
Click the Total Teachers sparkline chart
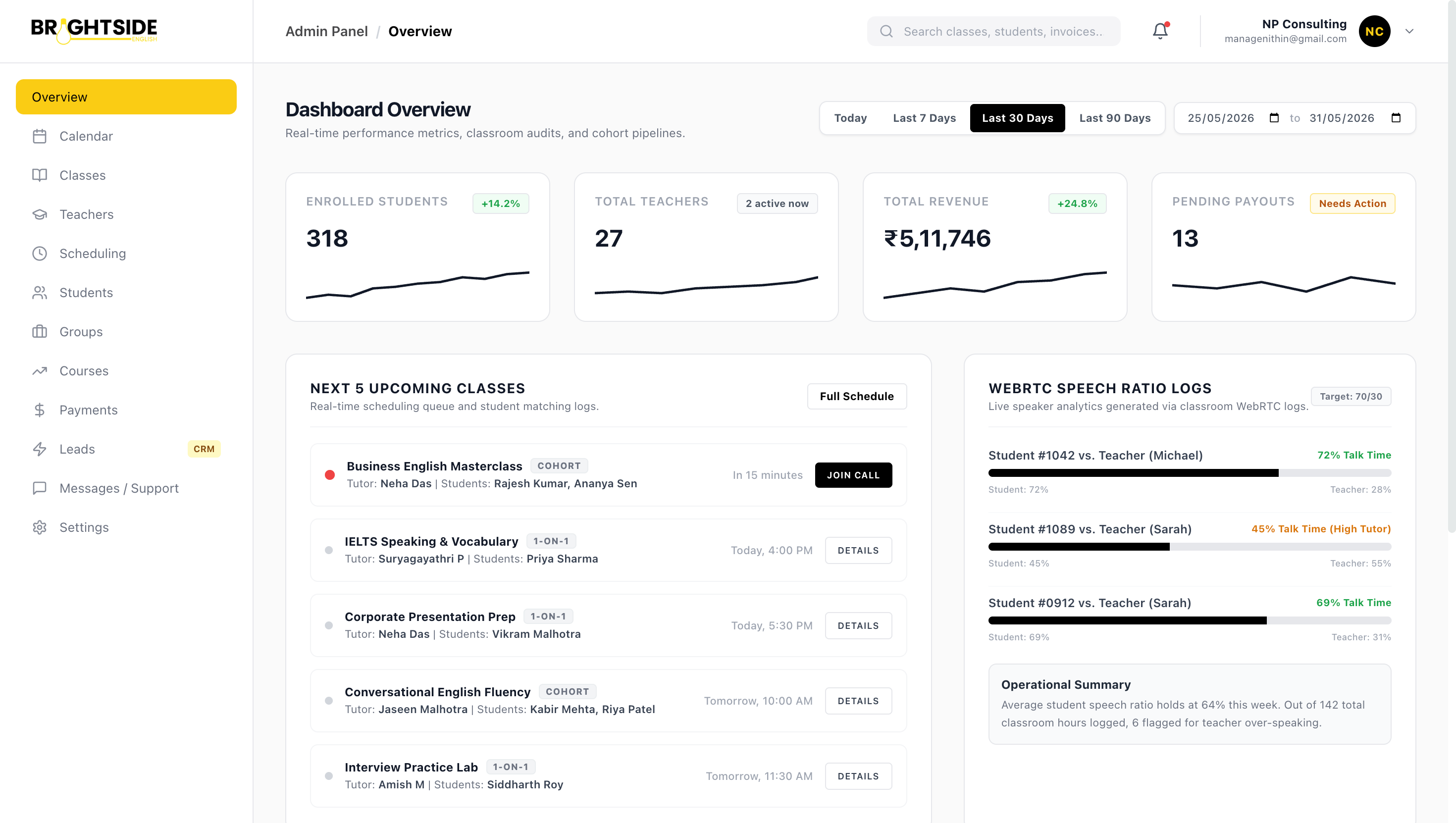(x=706, y=285)
